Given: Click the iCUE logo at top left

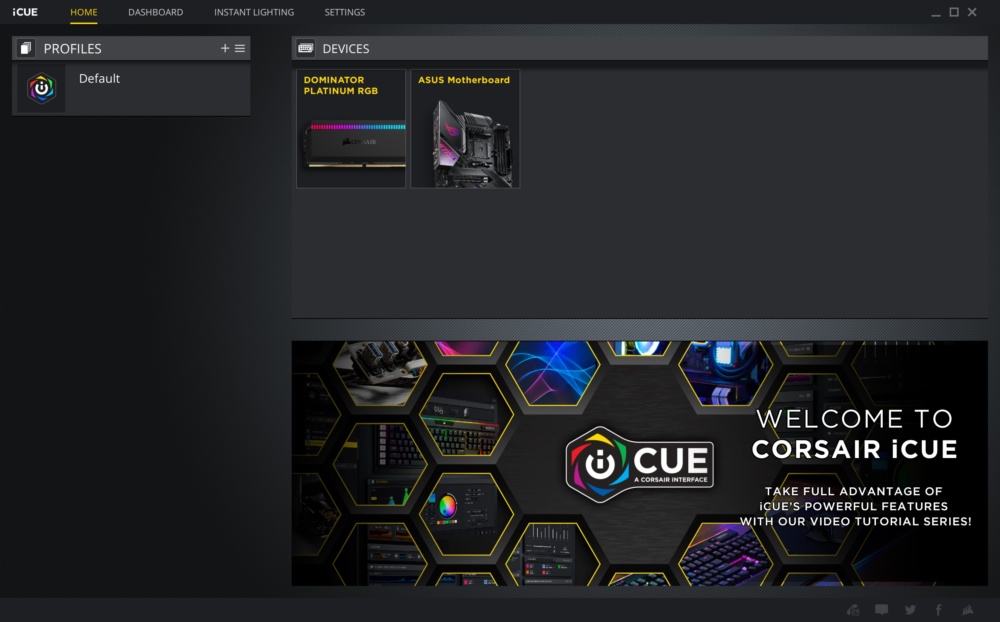Looking at the screenshot, I should click(x=25, y=12).
